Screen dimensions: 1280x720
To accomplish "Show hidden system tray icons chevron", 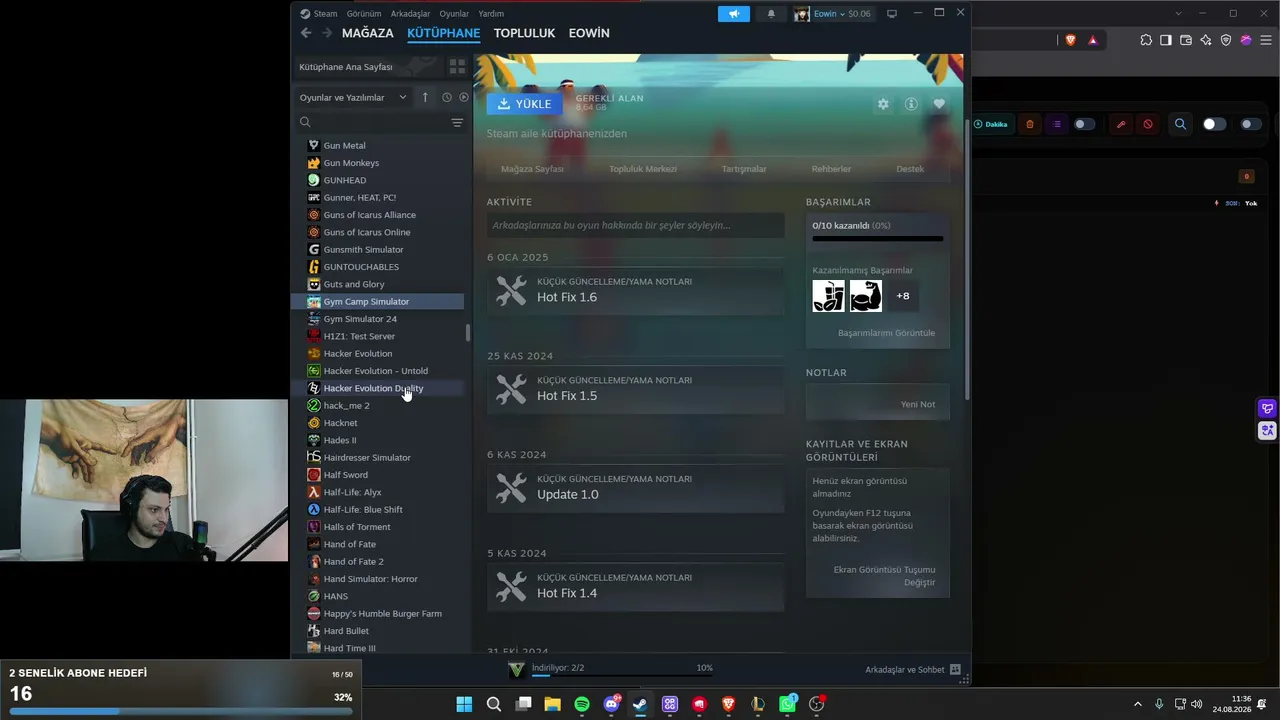I will pos(1137,704).
